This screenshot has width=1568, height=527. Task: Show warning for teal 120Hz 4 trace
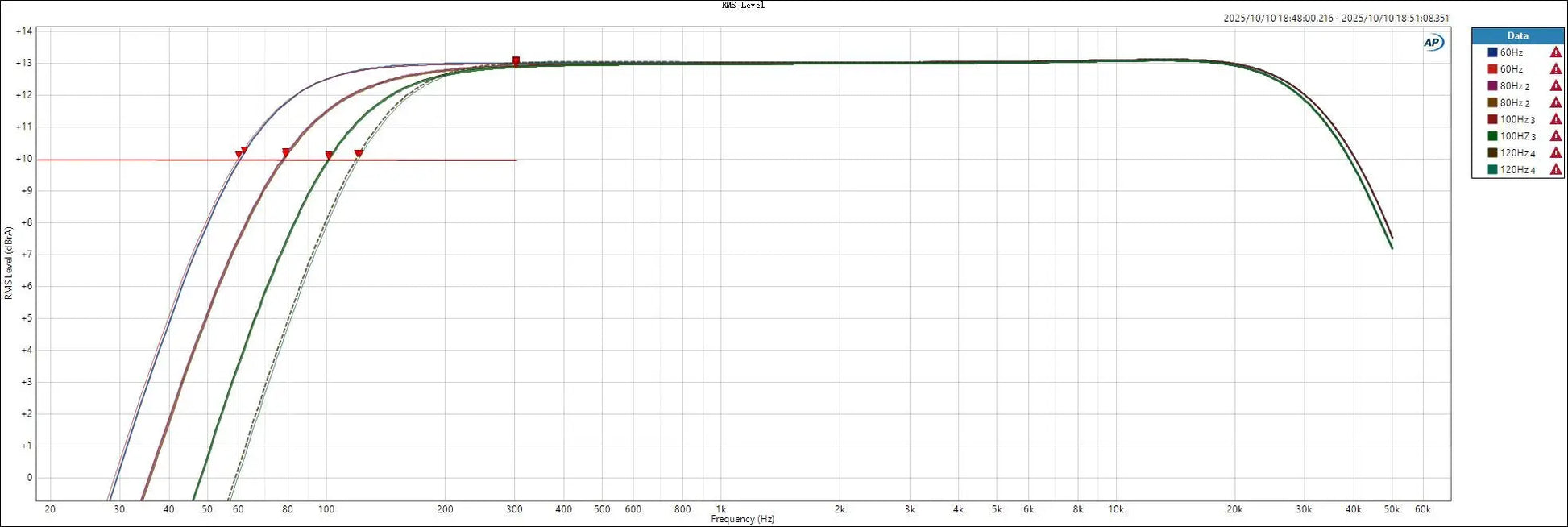(1555, 170)
